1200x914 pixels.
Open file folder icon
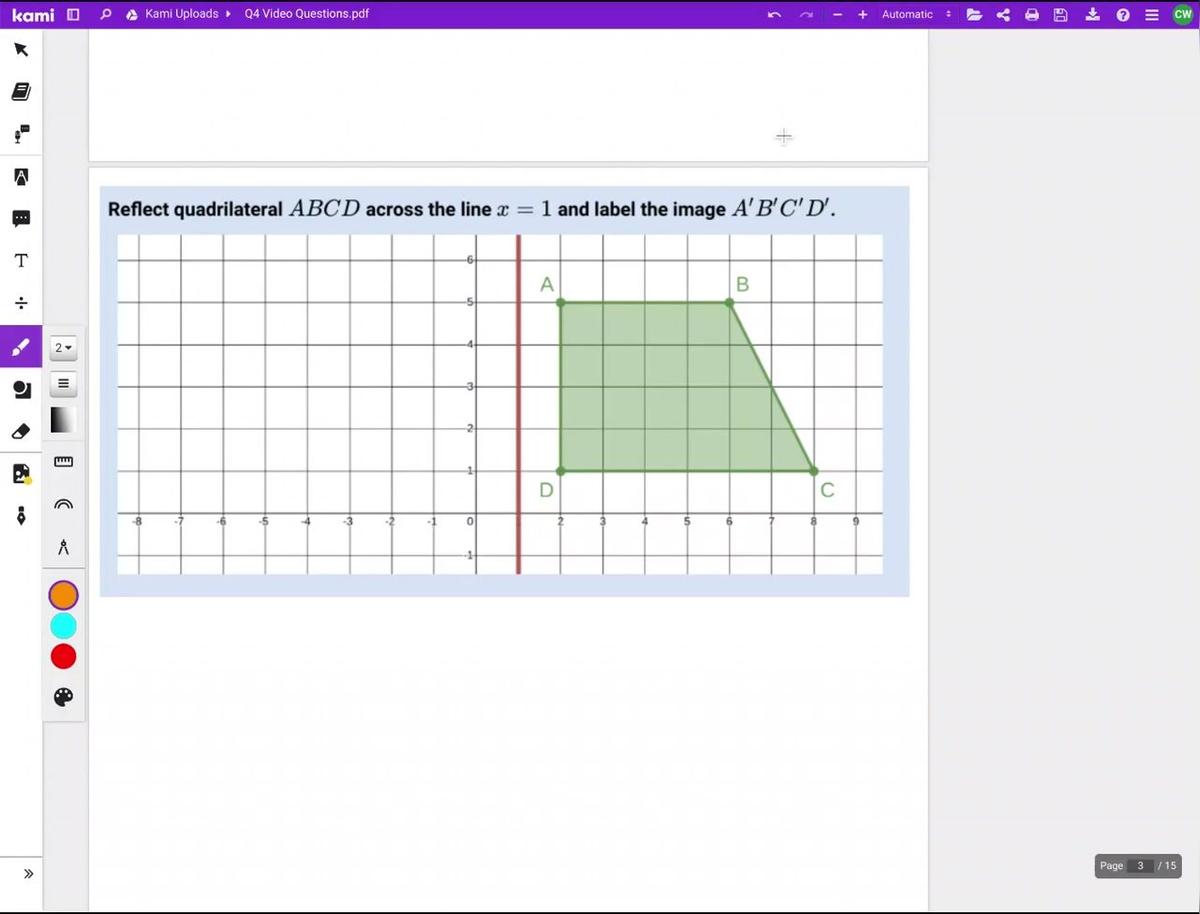974,14
